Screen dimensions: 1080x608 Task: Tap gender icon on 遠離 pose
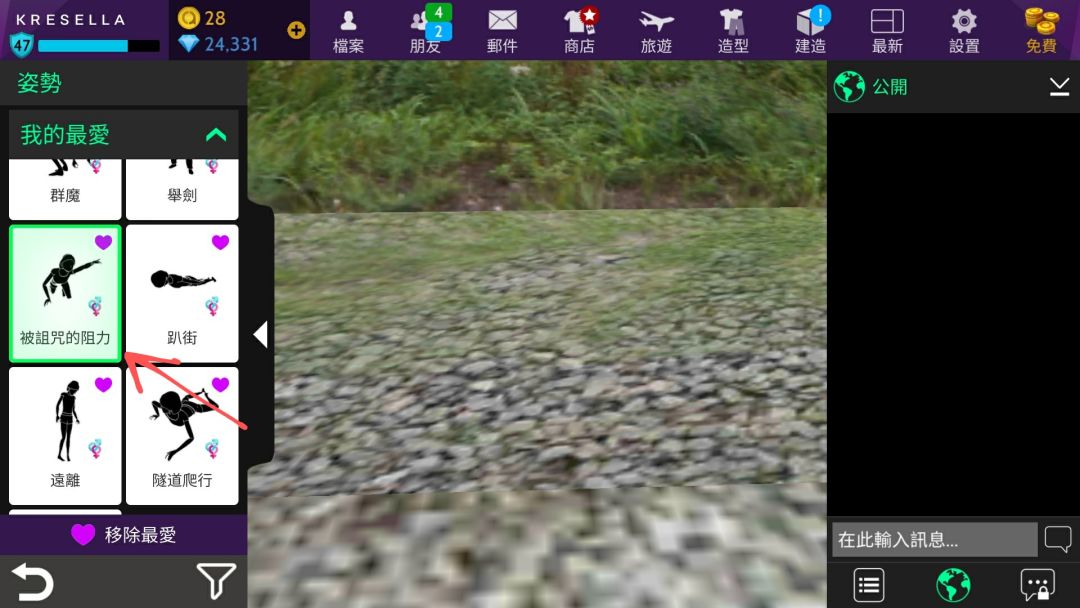(95, 449)
